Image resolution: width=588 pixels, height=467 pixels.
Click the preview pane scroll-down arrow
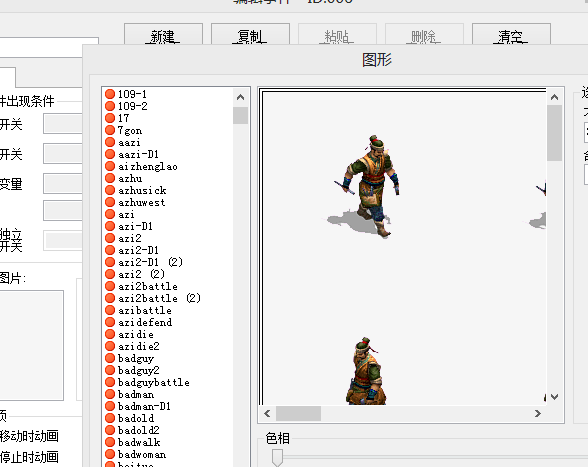554,396
